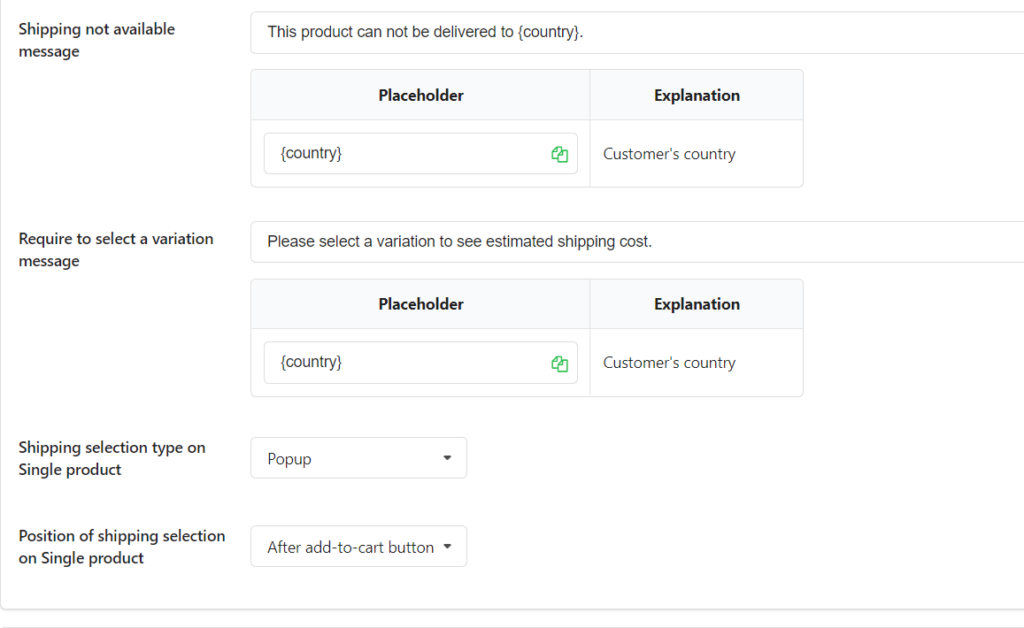Click 'Position of shipping selection on Single product' label
1024x628 pixels.
click(x=121, y=546)
